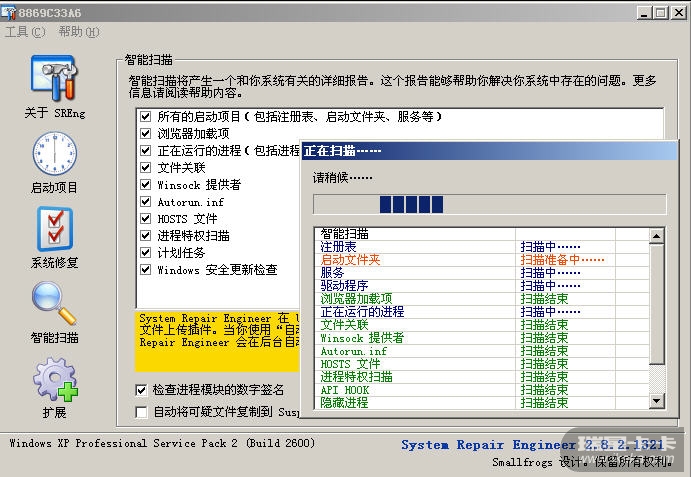
Task: Toggle 正在运行的进程 checkbox
Action: 145,150
